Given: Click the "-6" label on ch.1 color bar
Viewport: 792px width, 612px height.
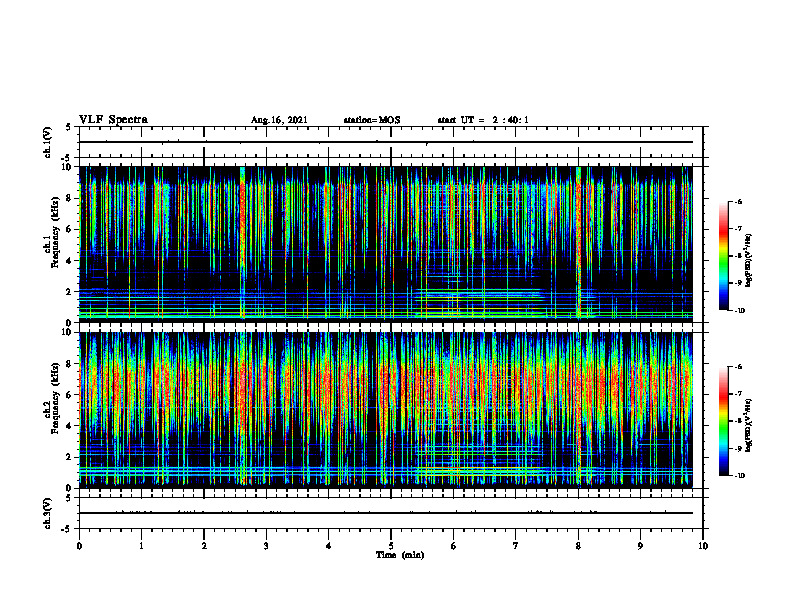Looking at the screenshot, I should point(739,202).
